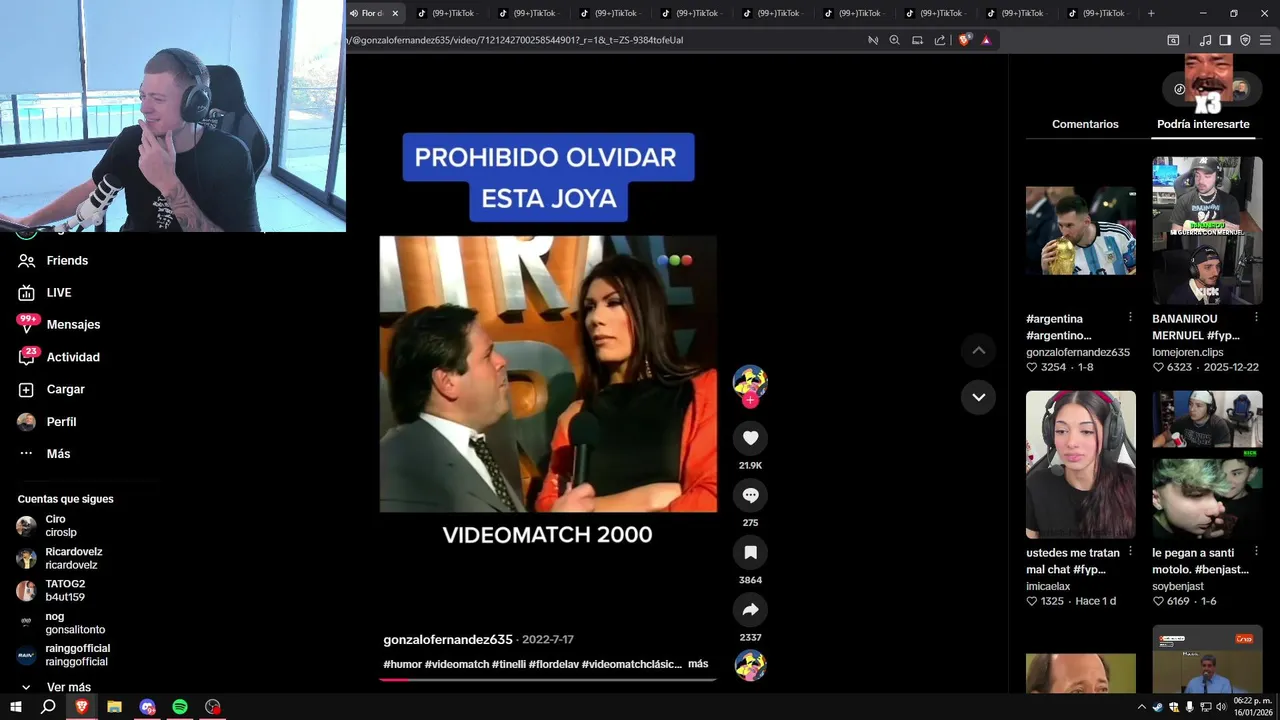This screenshot has width=1280, height=720.
Task: Follow the creator via the red plus badge
Action: click(750, 400)
